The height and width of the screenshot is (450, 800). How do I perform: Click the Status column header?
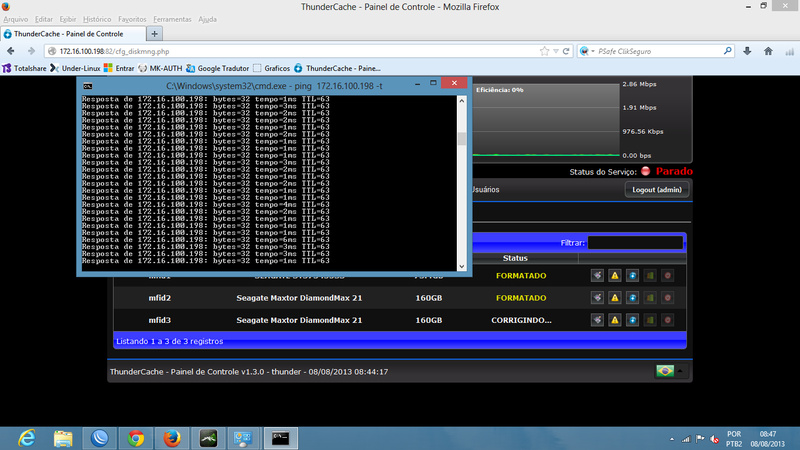pyautogui.click(x=515, y=258)
